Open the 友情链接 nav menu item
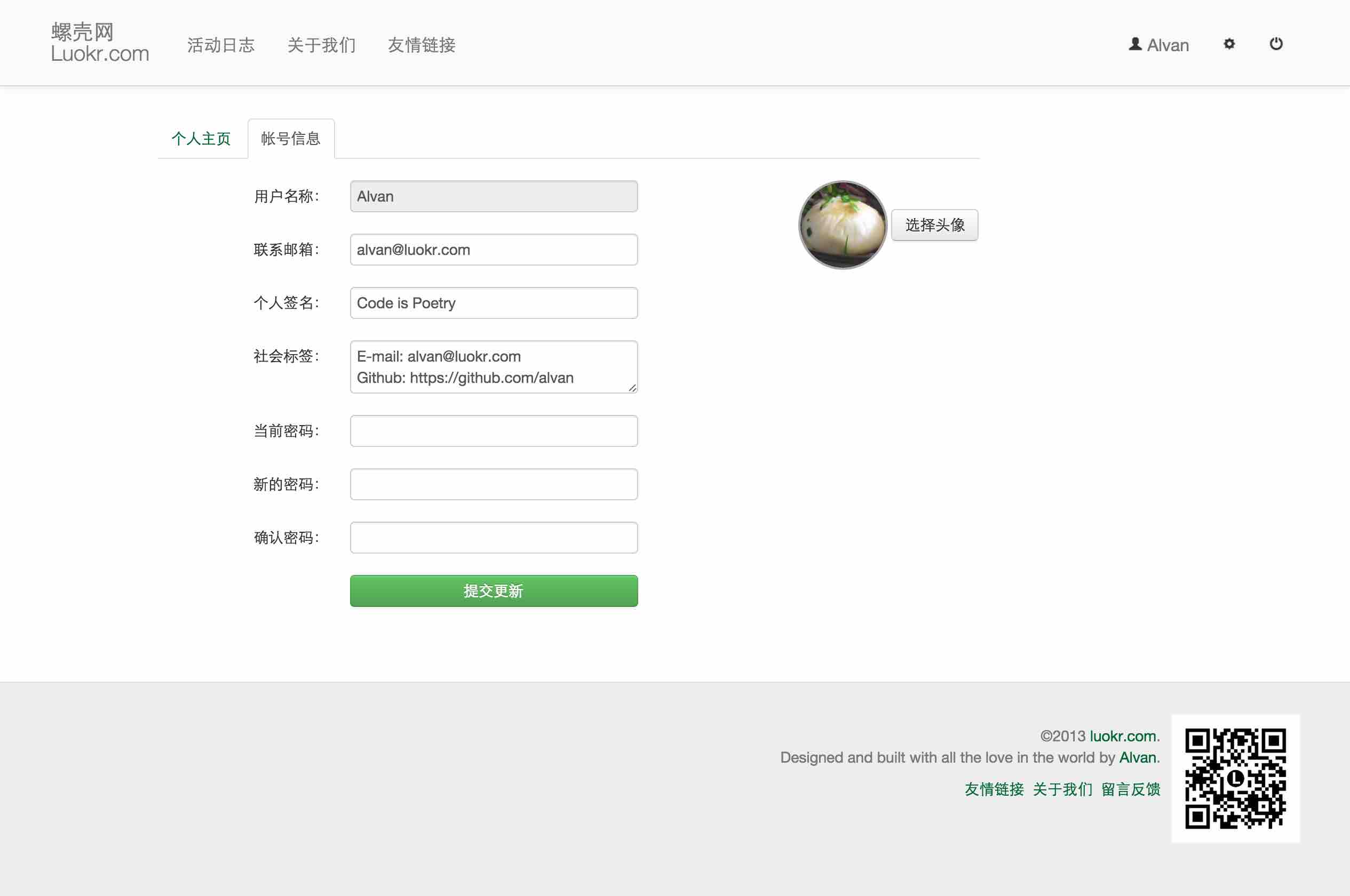This screenshot has height=896, width=1350. coord(421,45)
